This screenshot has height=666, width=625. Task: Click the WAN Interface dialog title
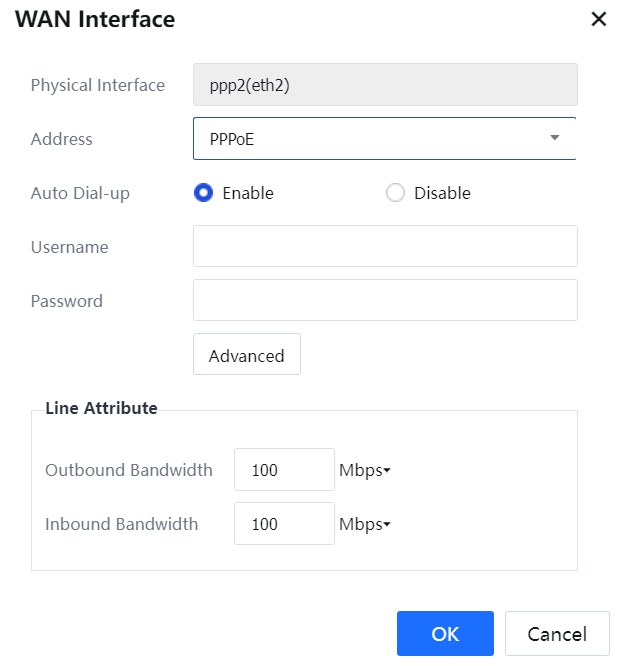95,19
